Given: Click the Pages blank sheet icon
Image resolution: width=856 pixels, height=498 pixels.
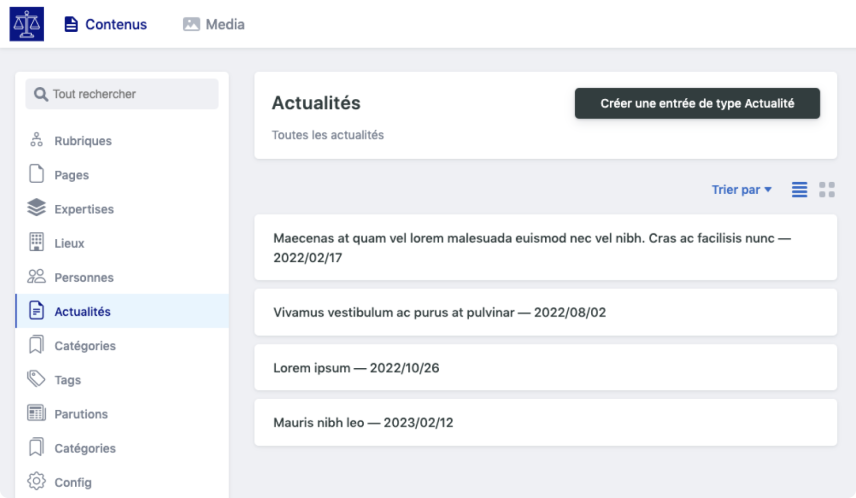Looking at the screenshot, I should tap(37, 174).
